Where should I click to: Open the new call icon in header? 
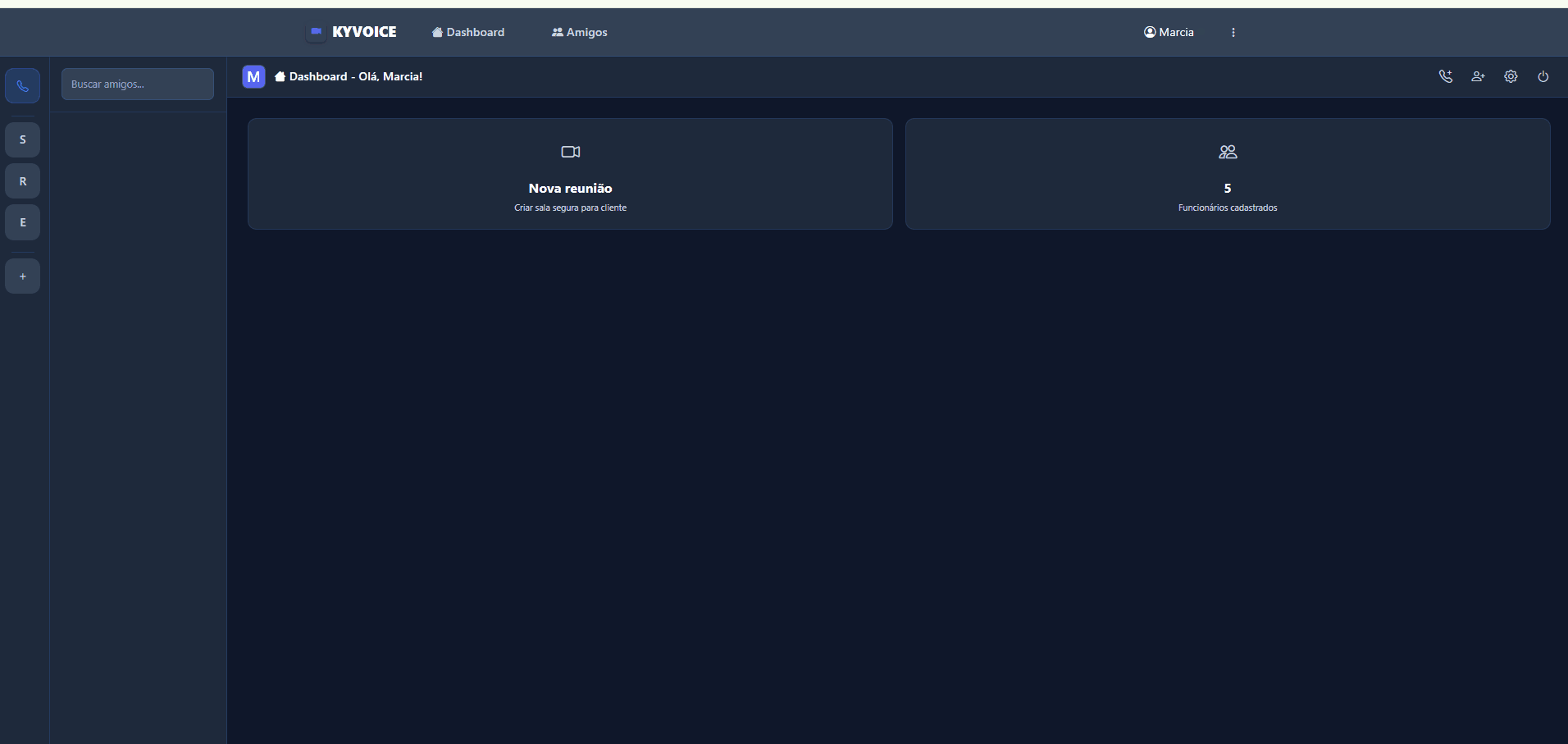pyautogui.click(x=1445, y=76)
